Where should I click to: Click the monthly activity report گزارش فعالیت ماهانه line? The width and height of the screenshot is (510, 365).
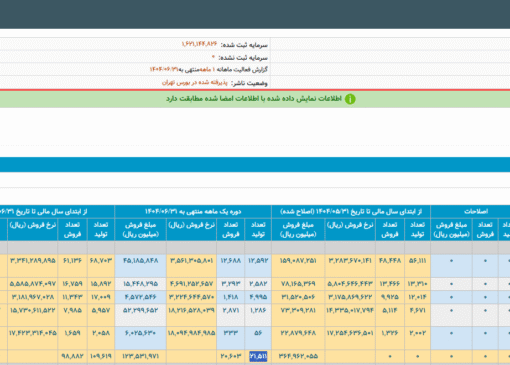click(x=209, y=70)
